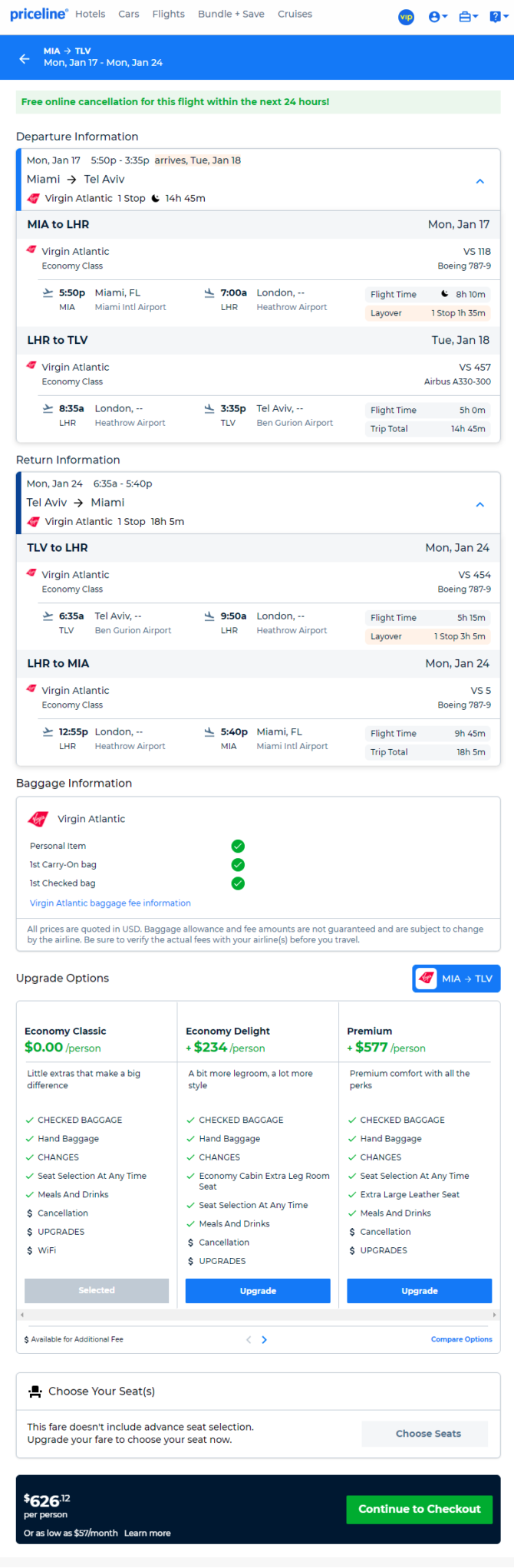
Task: Click the upgrade options horizontal scrollbar
Action: pos(258,1315)
